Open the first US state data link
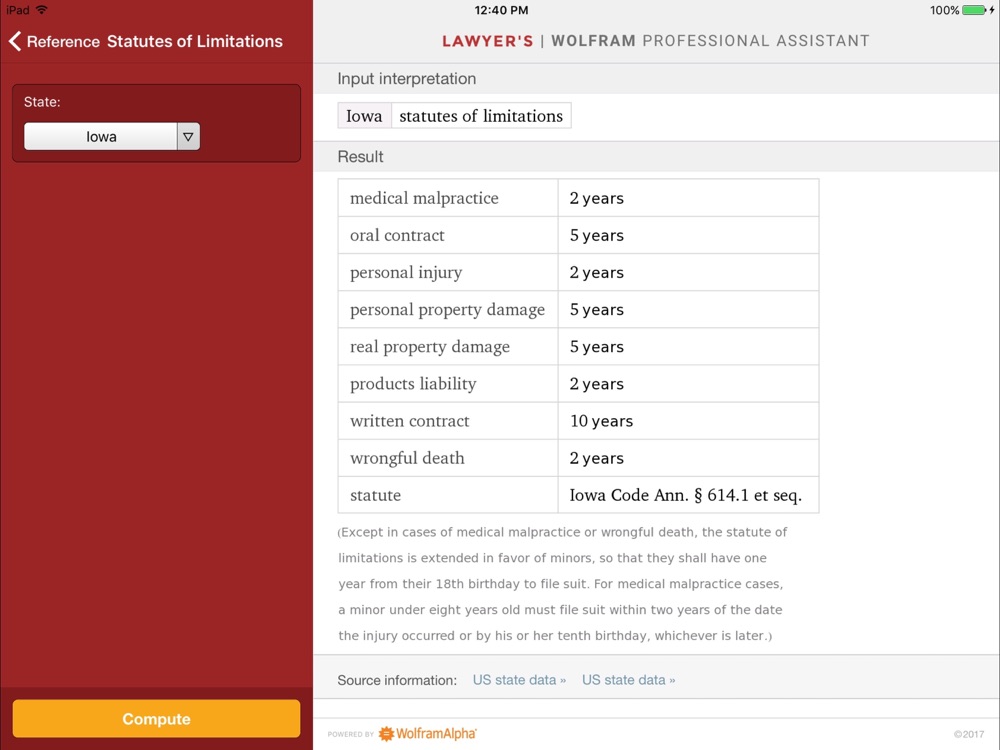The width and height of the screenshot is (1000, 750). [x=519, y=680]
